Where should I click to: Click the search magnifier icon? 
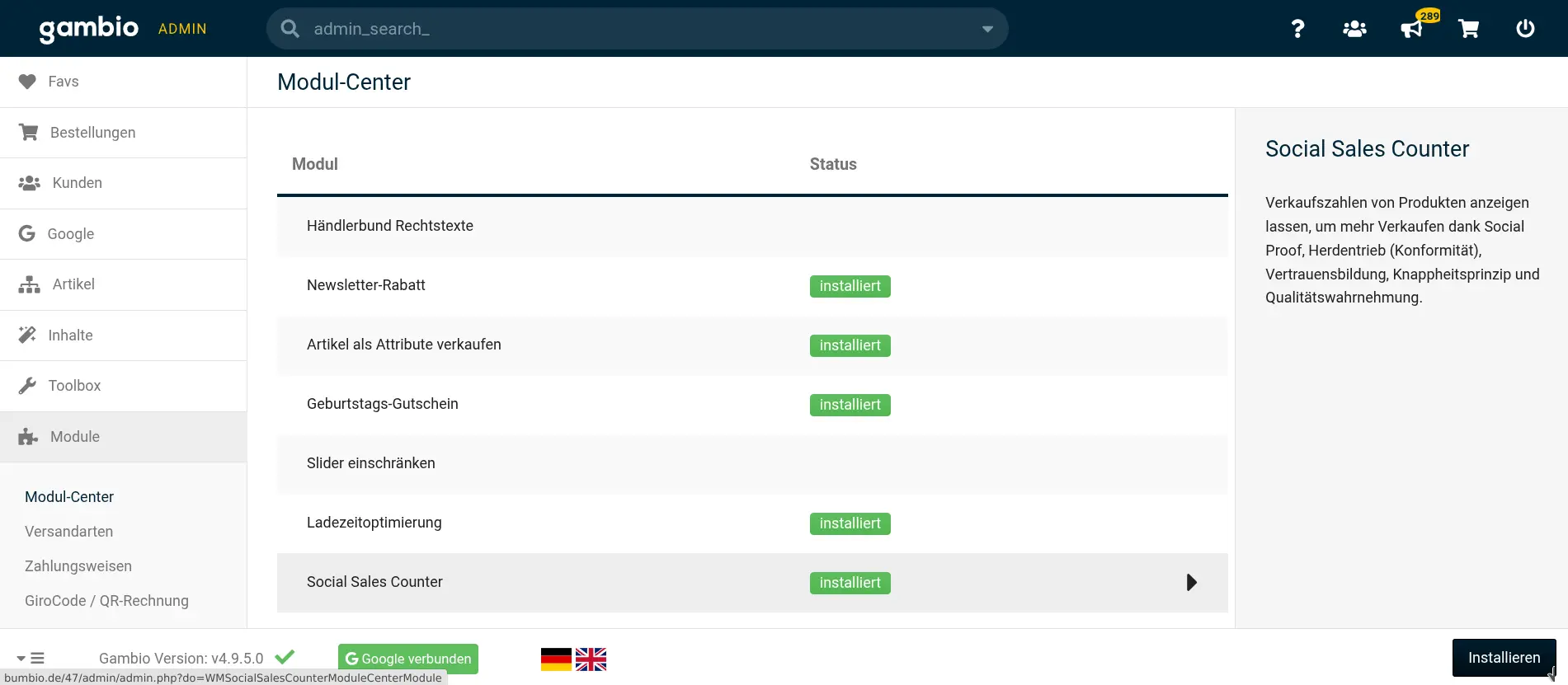pyautogui.click(x=290, y=29)
